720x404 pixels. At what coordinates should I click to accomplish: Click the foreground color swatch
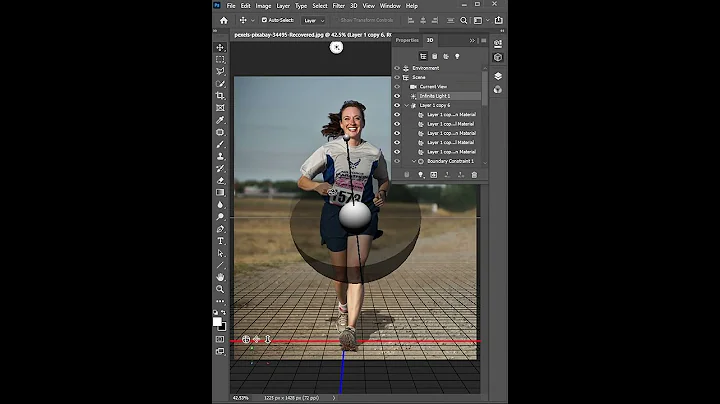(x=218, y=322)
